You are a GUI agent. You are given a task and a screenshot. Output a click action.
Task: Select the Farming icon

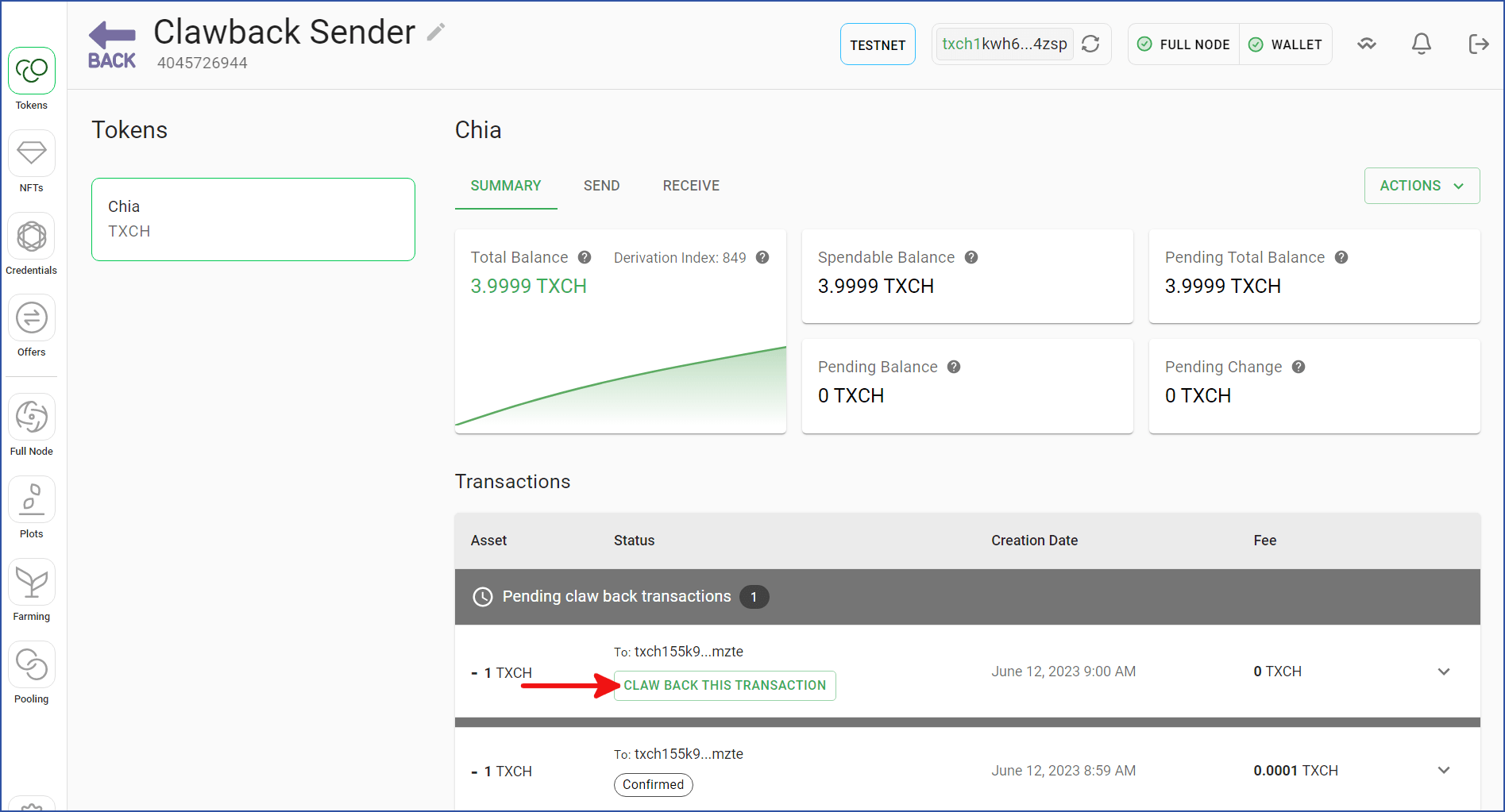[31, 581]
